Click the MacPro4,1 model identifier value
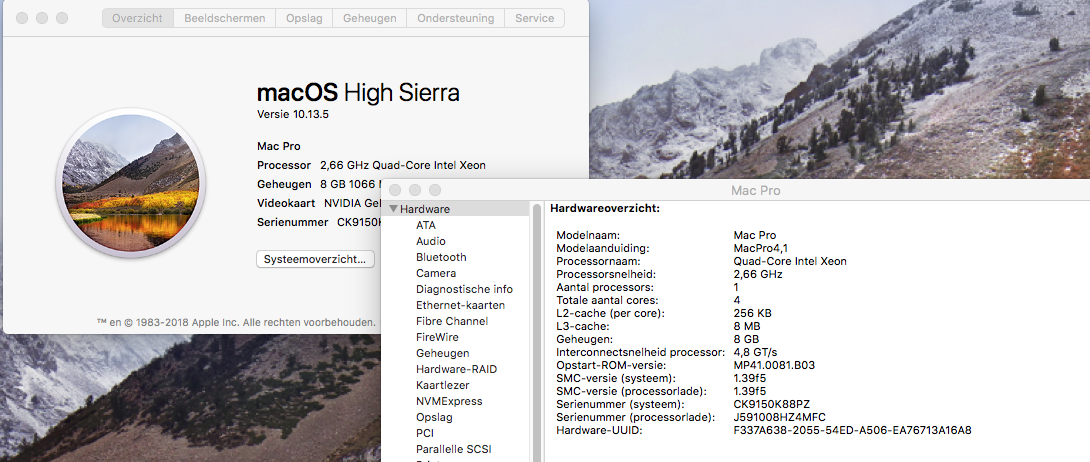 pyautogui.click(x=760, y=248)
